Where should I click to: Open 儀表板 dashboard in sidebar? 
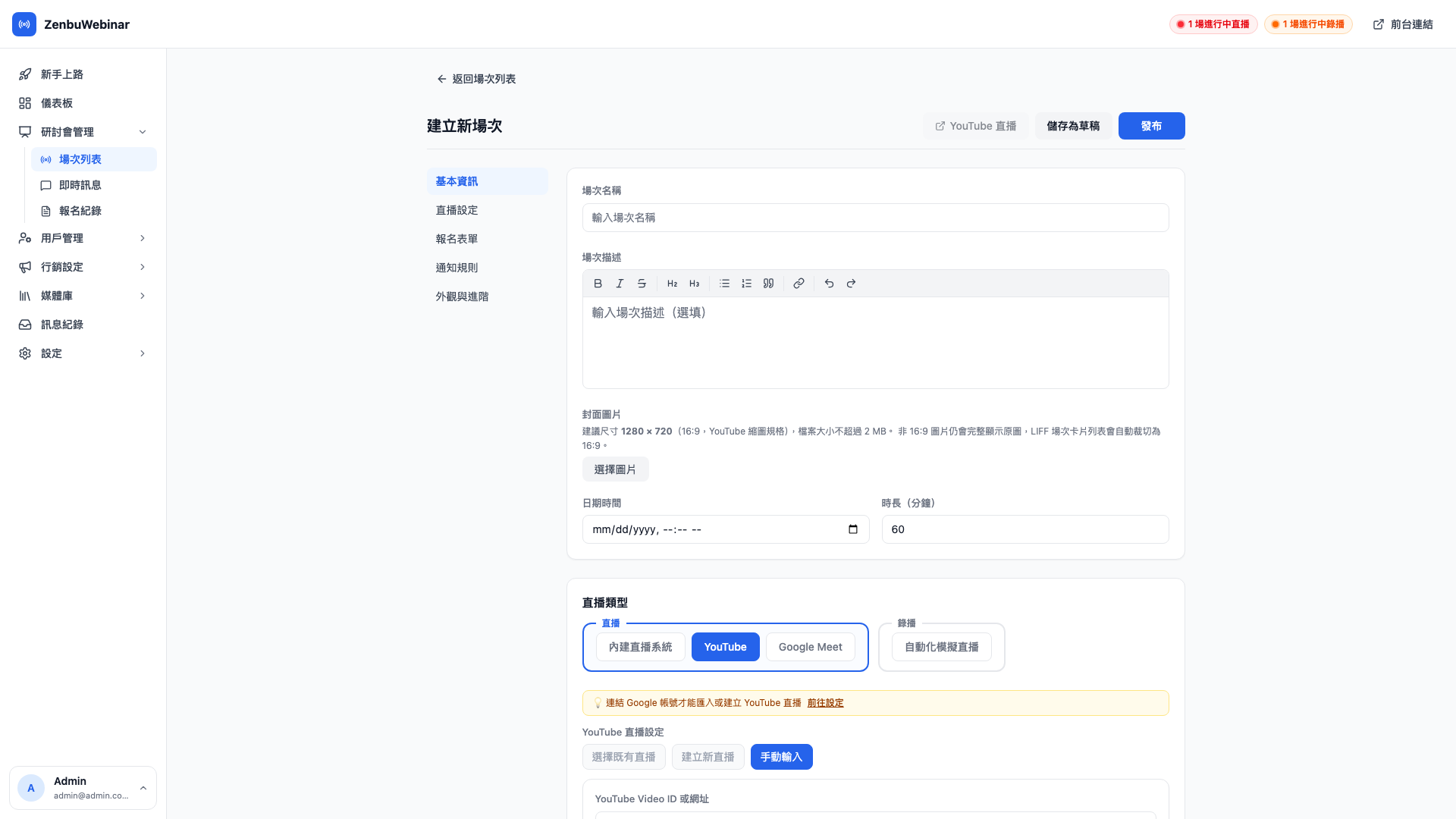coord(83,103)
